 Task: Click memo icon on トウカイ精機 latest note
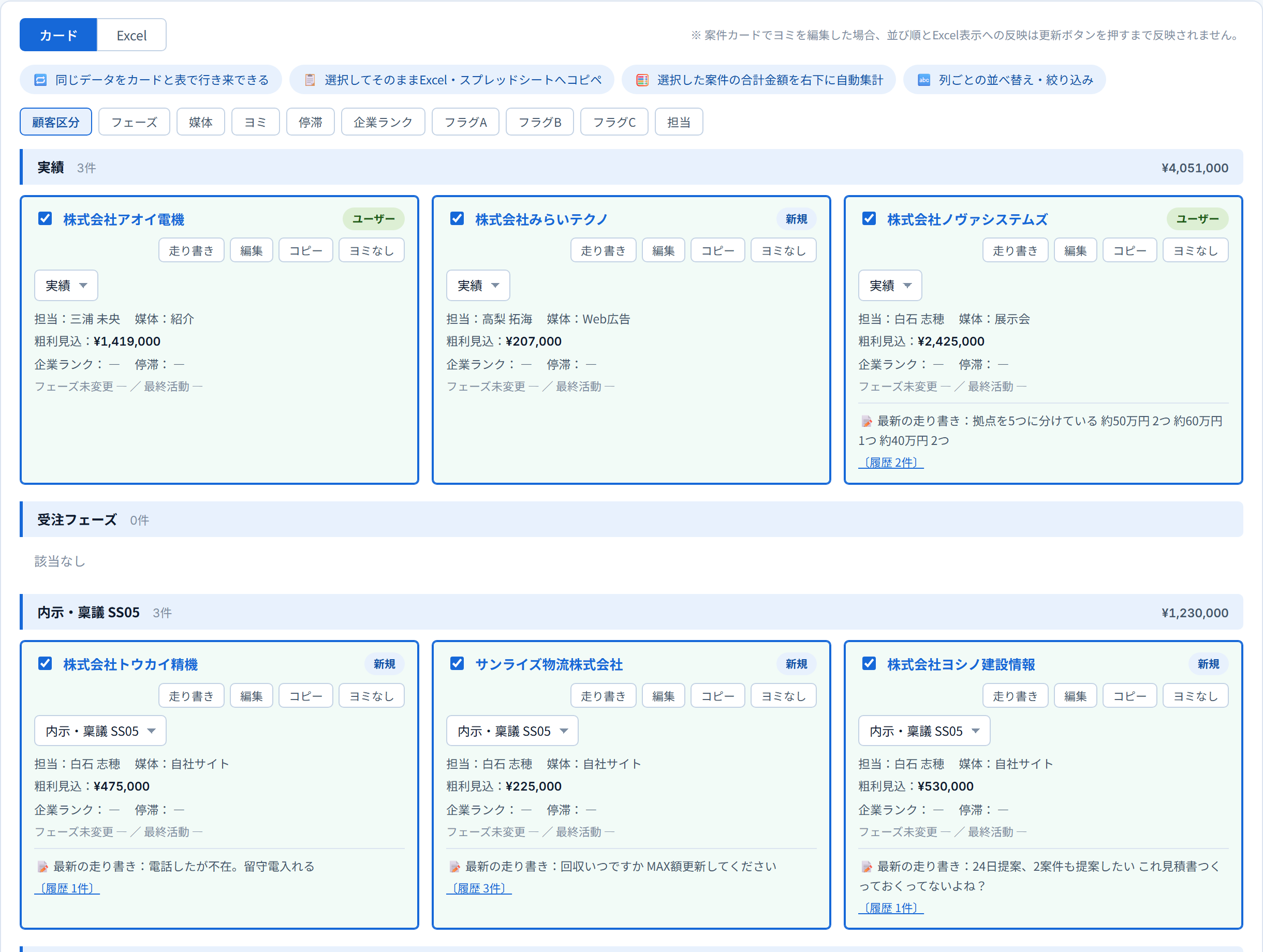(x=43, y=867)
